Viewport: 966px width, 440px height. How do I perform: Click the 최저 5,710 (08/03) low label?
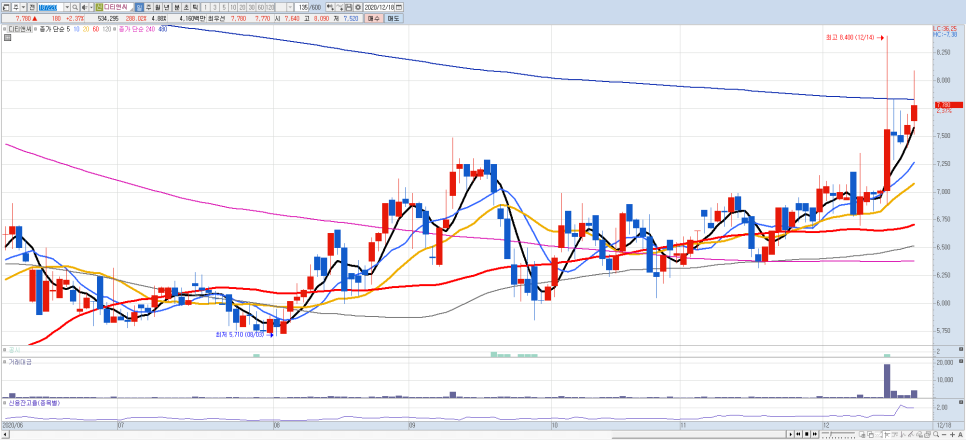click(x=240, y=335)
